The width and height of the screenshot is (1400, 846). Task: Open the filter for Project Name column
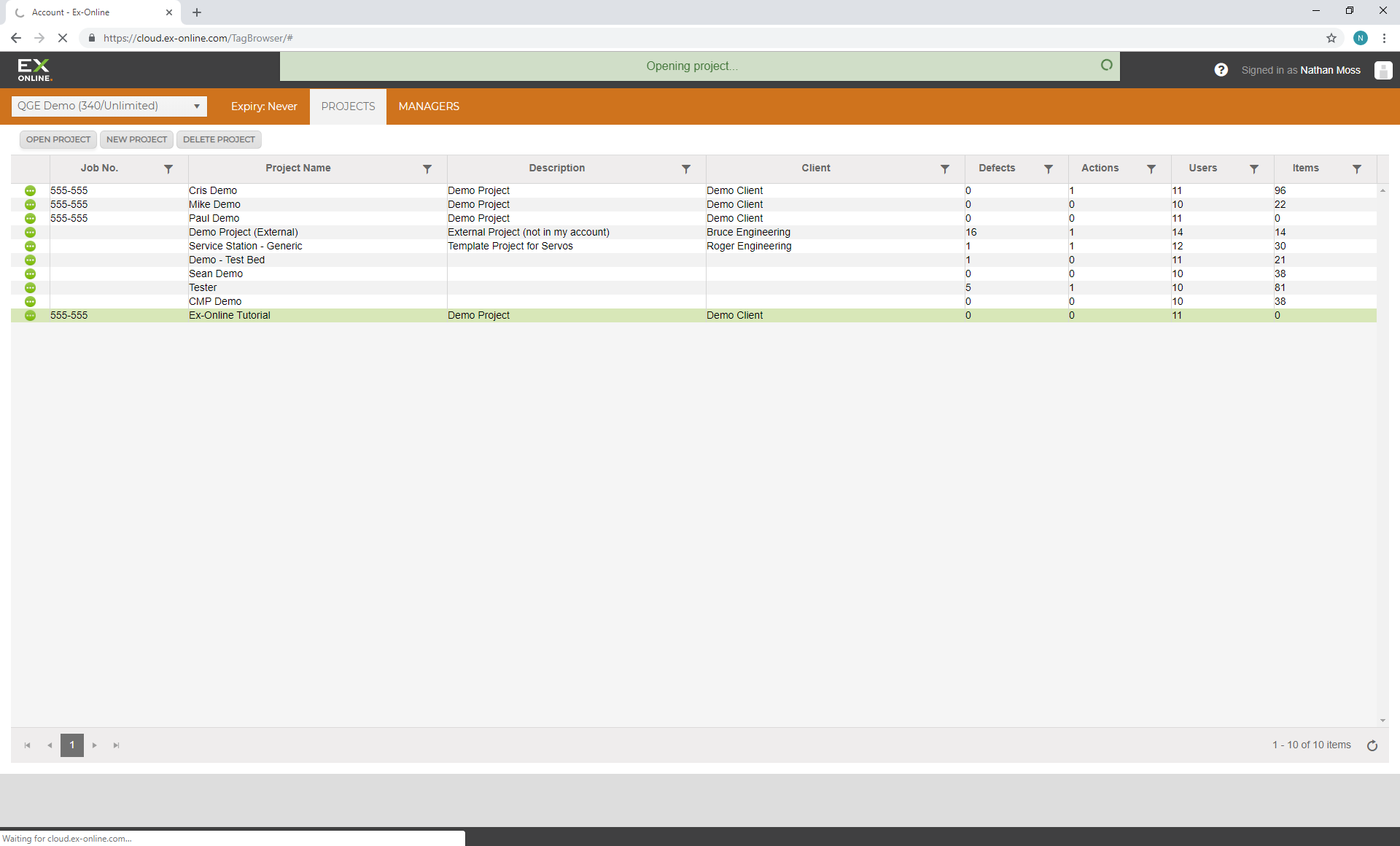[427, 168]
